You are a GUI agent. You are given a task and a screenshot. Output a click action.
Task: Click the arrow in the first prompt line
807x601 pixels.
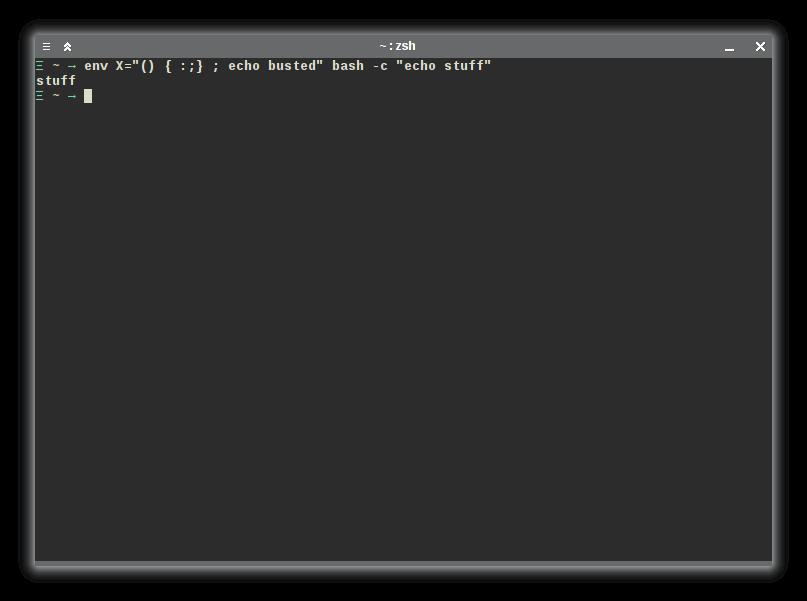pyautogui.click(x=72, y=67)
